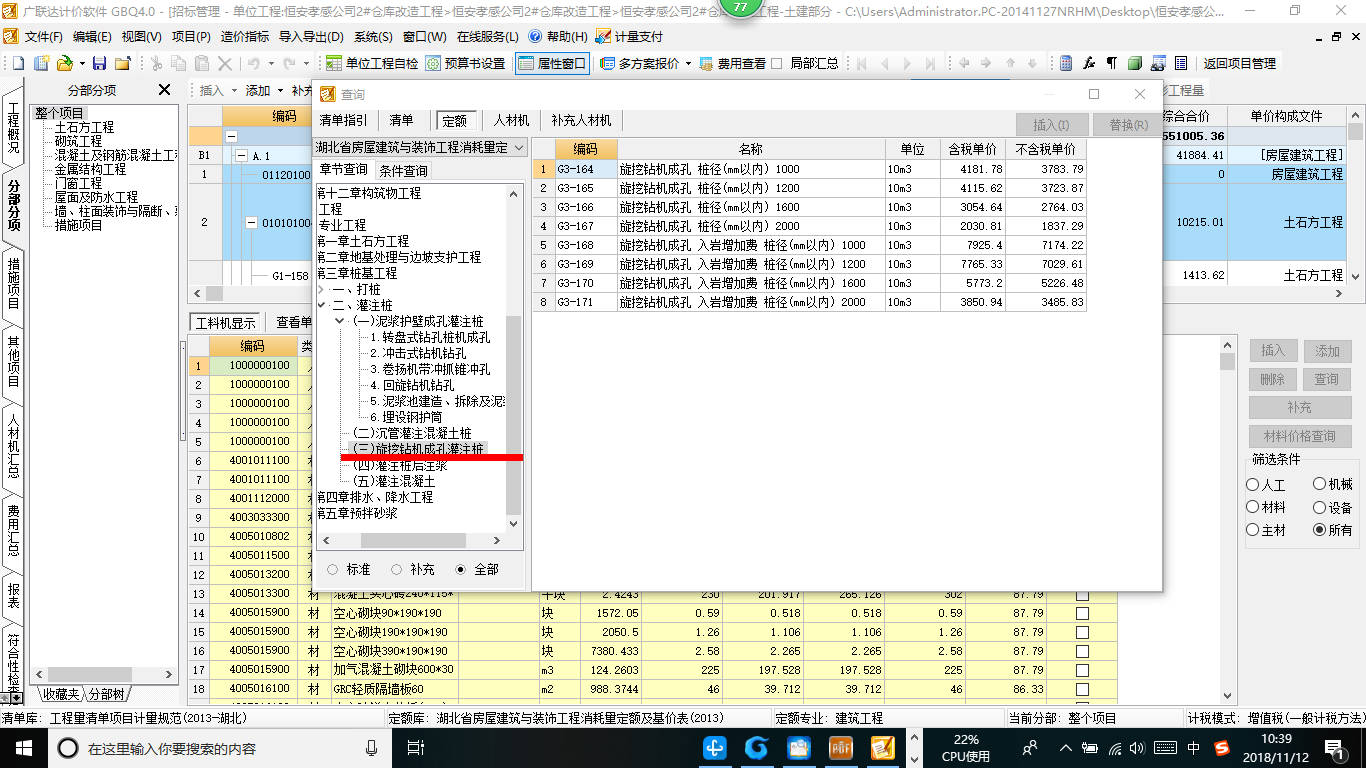Click the new blank file icon
This screenshot has height=768, width=1366.
(x=19, y=63)
